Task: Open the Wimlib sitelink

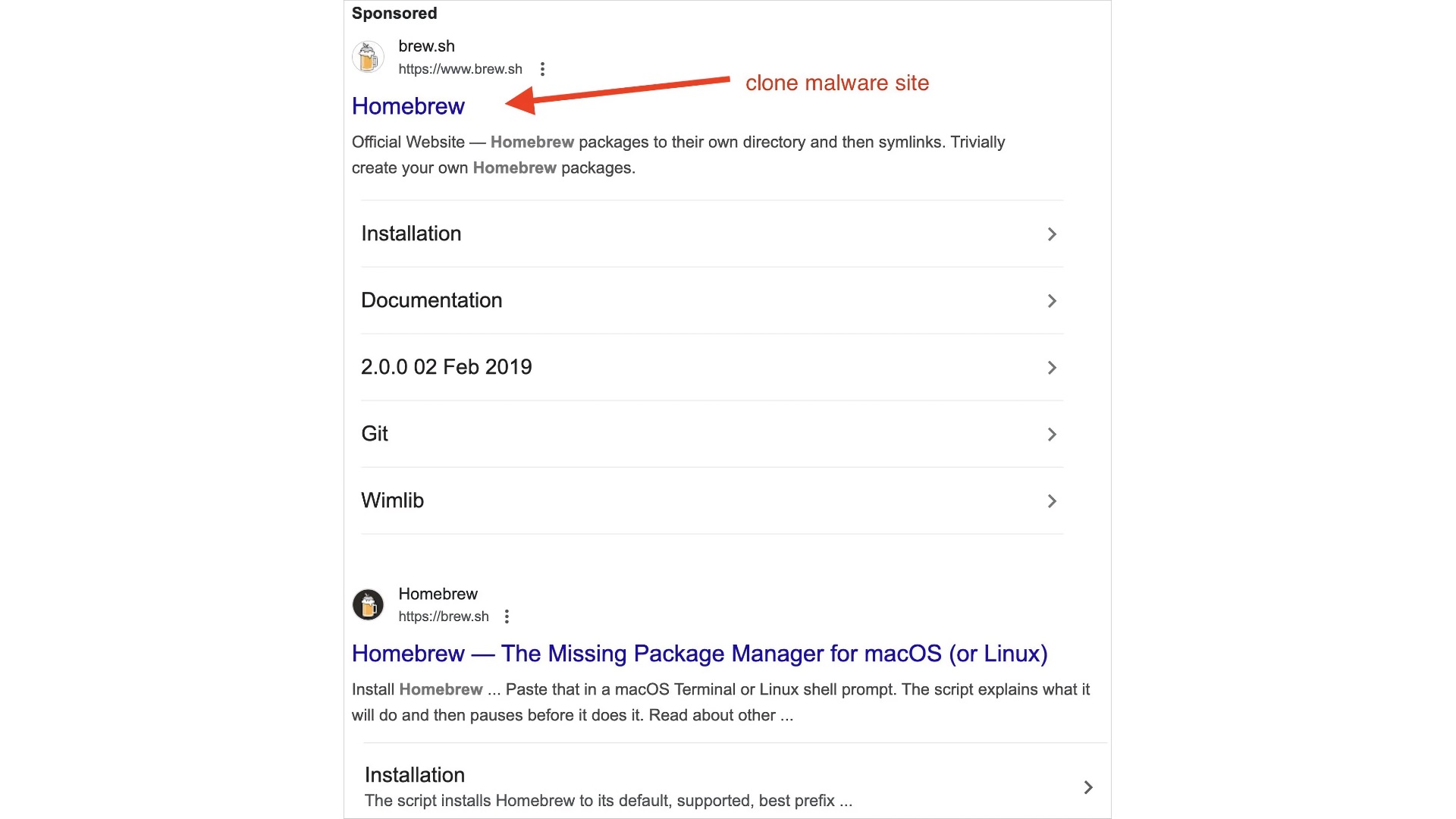Action: (392, 500)
